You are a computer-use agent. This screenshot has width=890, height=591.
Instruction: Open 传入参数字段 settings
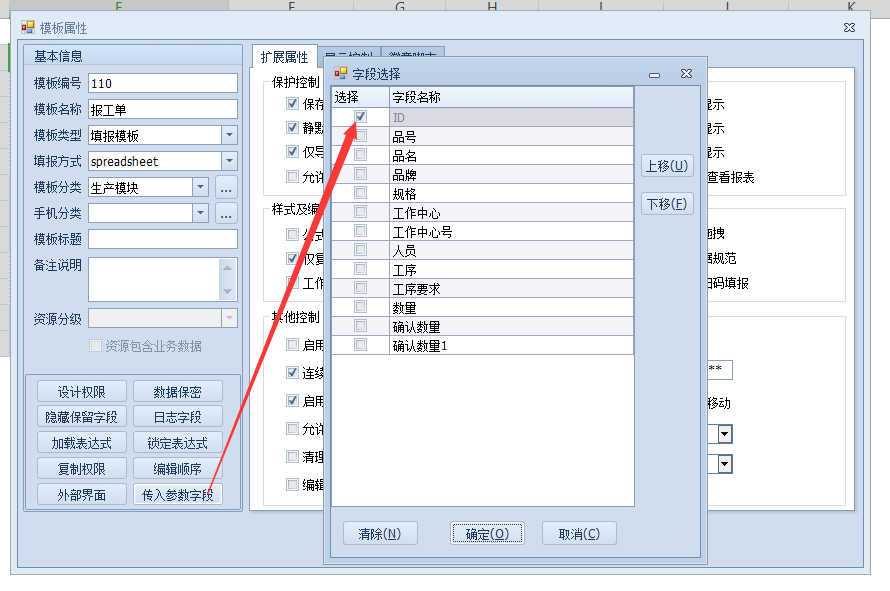pos(177,494)
